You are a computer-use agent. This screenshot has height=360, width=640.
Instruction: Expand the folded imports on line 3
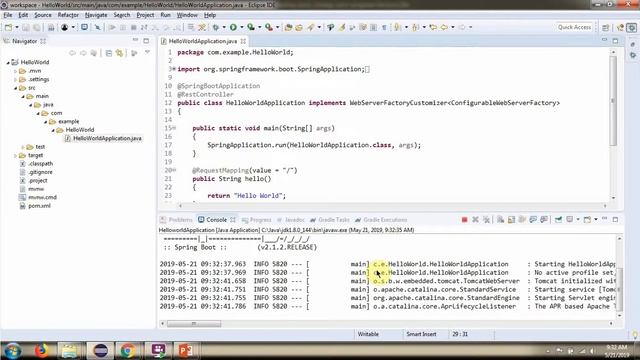(x=173, y=69)
